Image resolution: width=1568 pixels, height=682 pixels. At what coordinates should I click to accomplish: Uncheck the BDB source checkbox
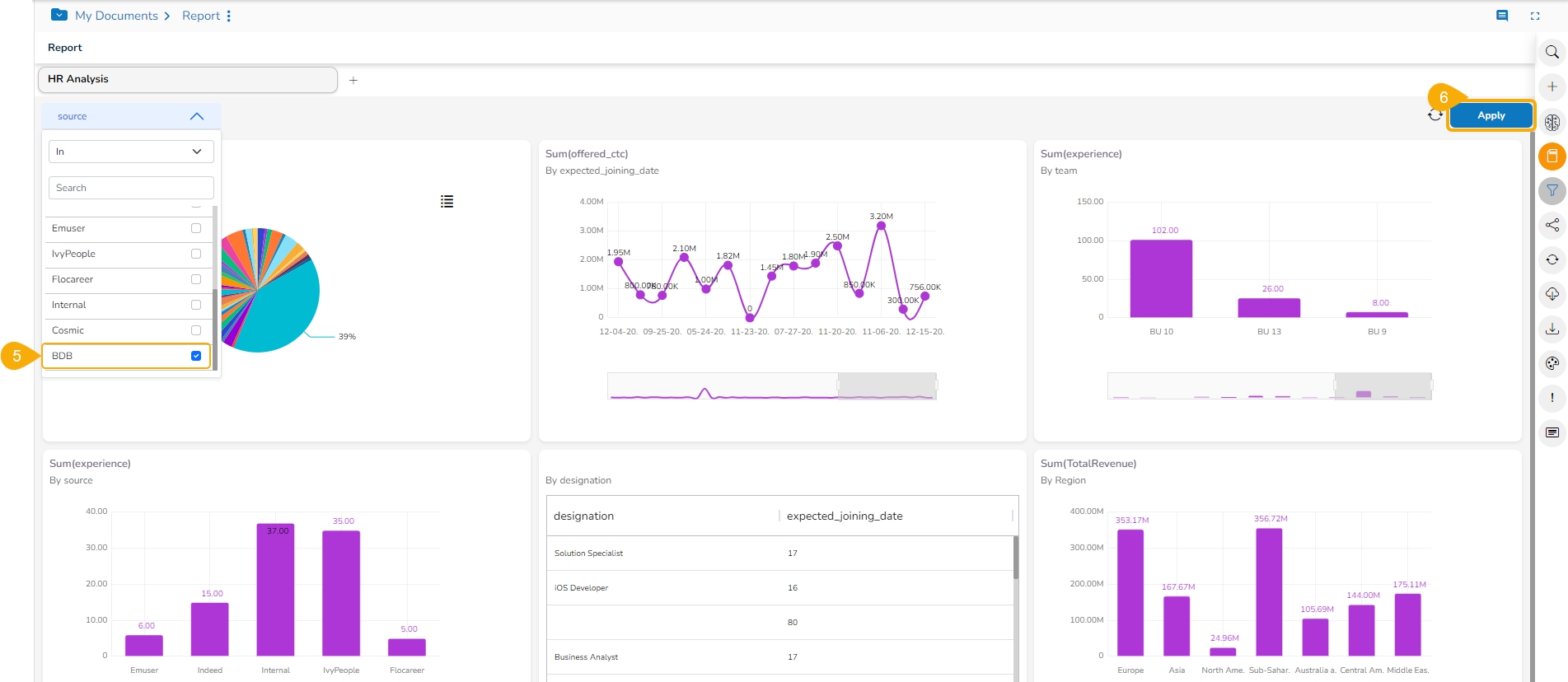click(196, 356)
